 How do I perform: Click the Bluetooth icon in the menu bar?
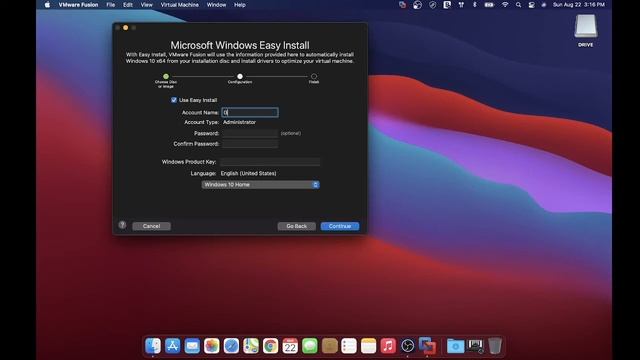[x=474, y=5]
